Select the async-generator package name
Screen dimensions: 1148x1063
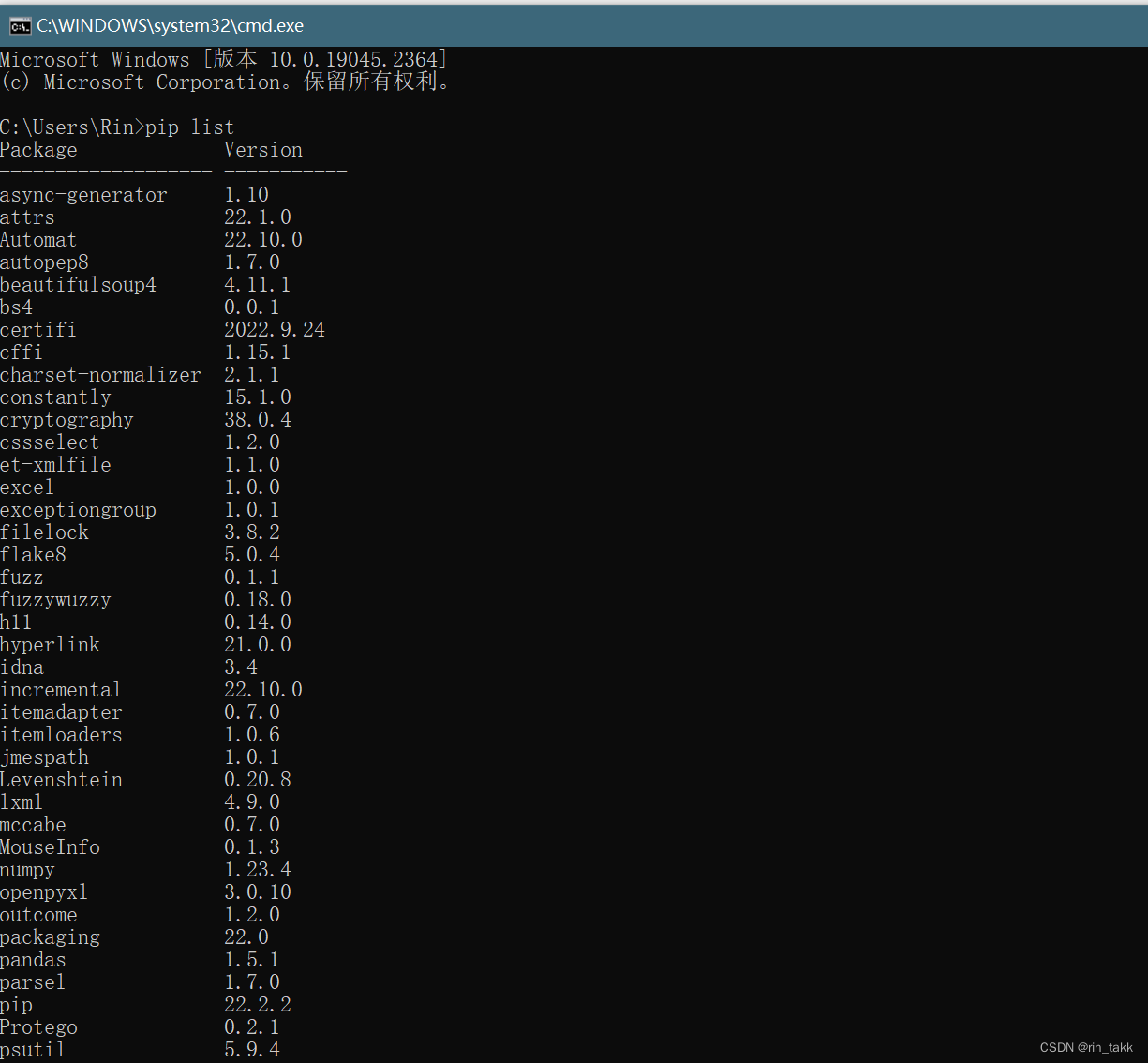pos(83,195)
